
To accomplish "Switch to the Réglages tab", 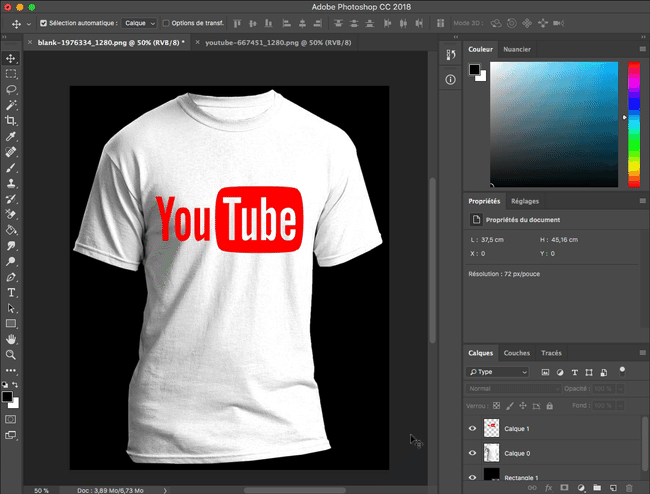I will coord(525,201).
